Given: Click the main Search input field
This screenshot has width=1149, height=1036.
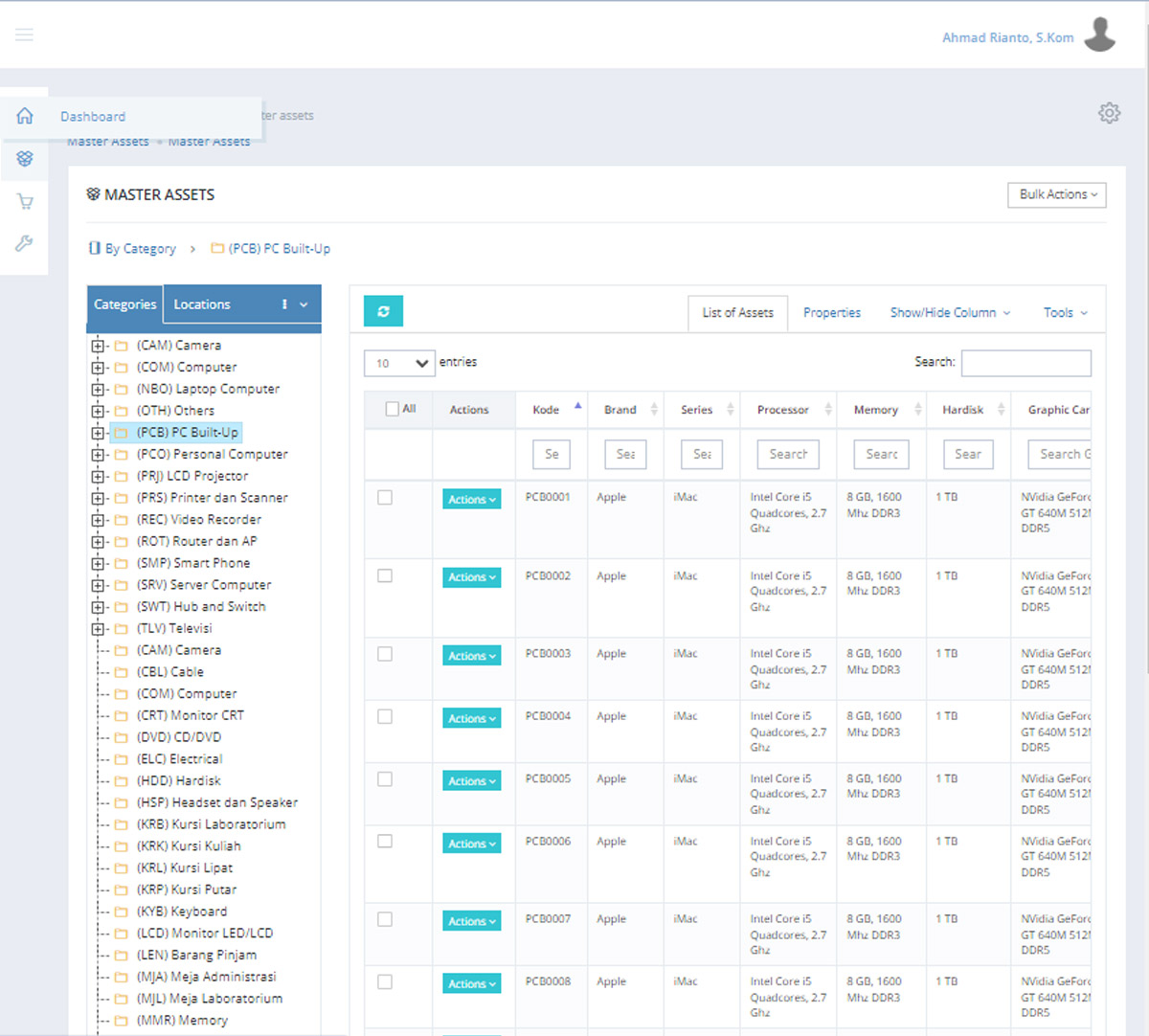Looking at the screenshot, I should click(1025, 363).
